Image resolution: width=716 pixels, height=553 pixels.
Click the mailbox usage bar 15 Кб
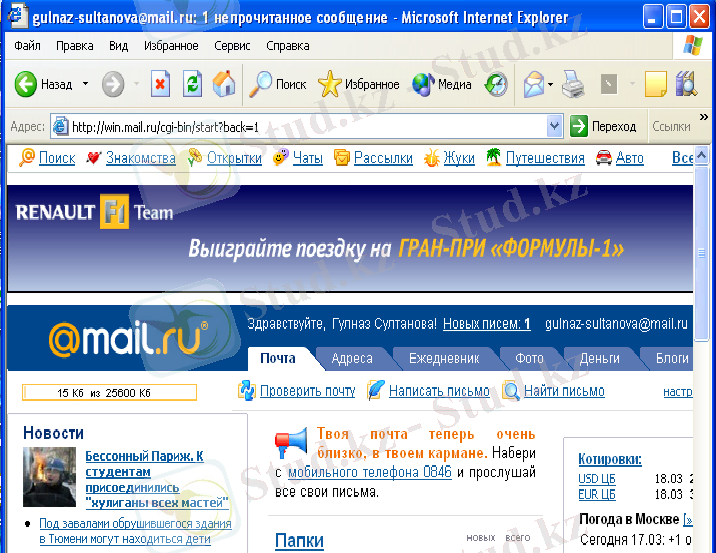point(109,393)
